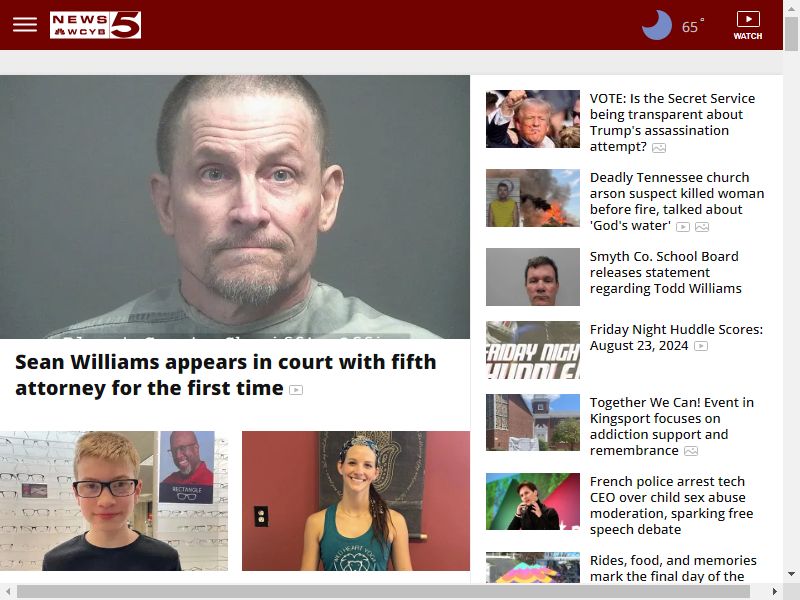The width and height of the screenshot is (800, 600).
Task: Click the vertical scrollbar down arrow
Action: click(x=791, y=574)
